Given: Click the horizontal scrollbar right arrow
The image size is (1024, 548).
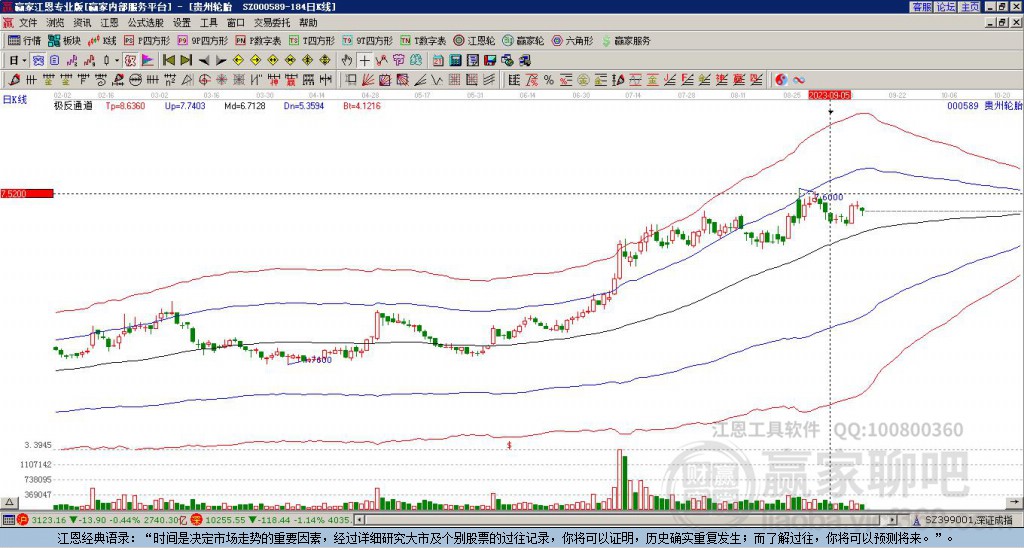Looking at the screenshot, I should tap(893, 520).
